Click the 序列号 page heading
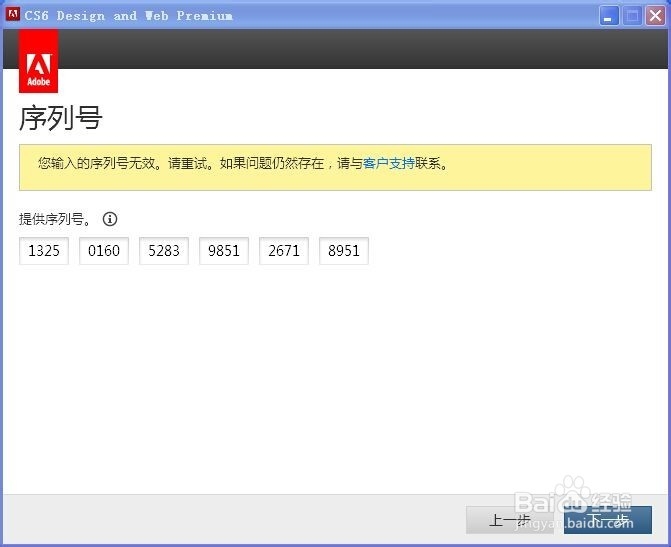The width and height of the screenshot is (671, 547). coord(61,118)
